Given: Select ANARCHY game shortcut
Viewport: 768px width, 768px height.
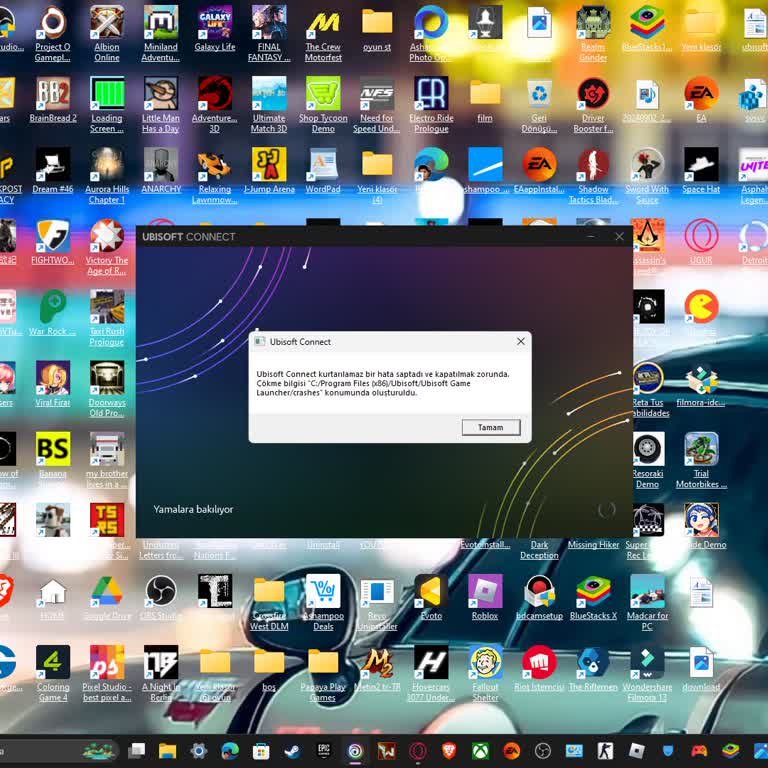Looking at the screenshot, I should (x=161, y=171).
